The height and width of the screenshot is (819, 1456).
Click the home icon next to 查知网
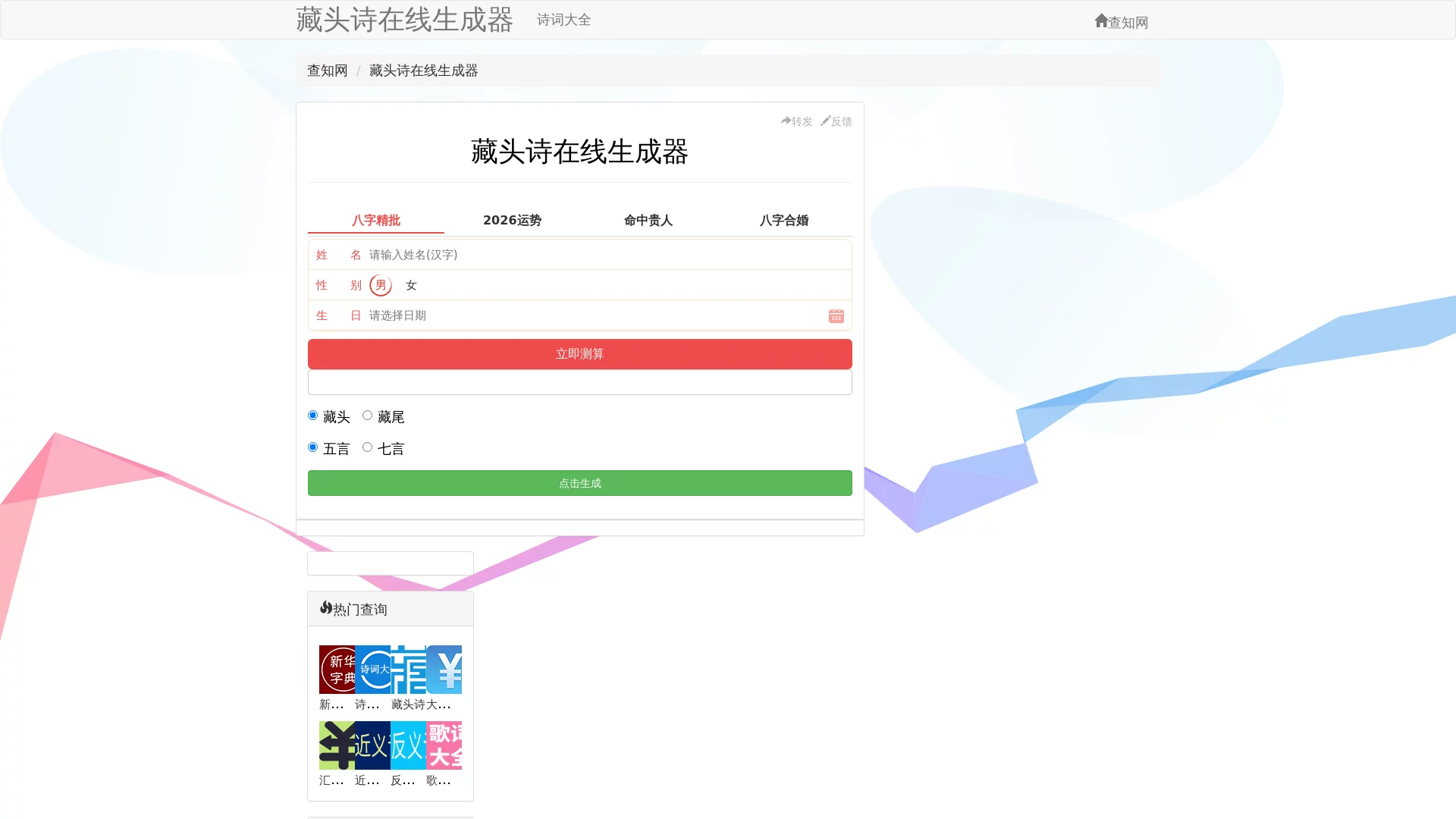tap(1100, 20)
